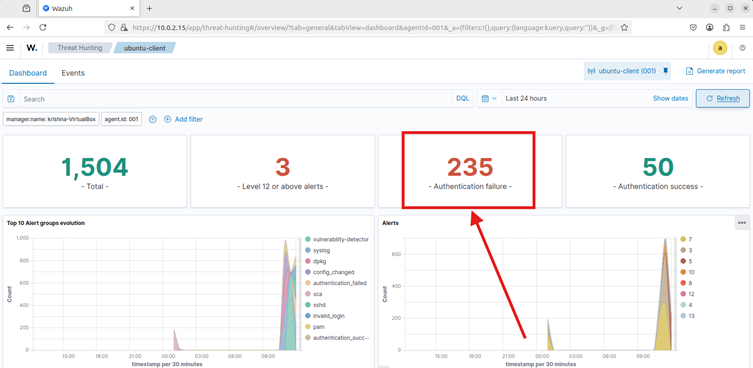Open the Firefox account icon
The width and height of the screenshot is (753, 368).
pos(710,27)
